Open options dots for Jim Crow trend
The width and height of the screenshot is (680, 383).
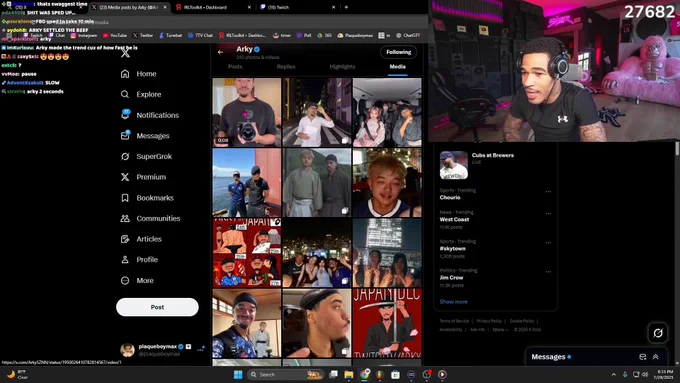point(548,272)
